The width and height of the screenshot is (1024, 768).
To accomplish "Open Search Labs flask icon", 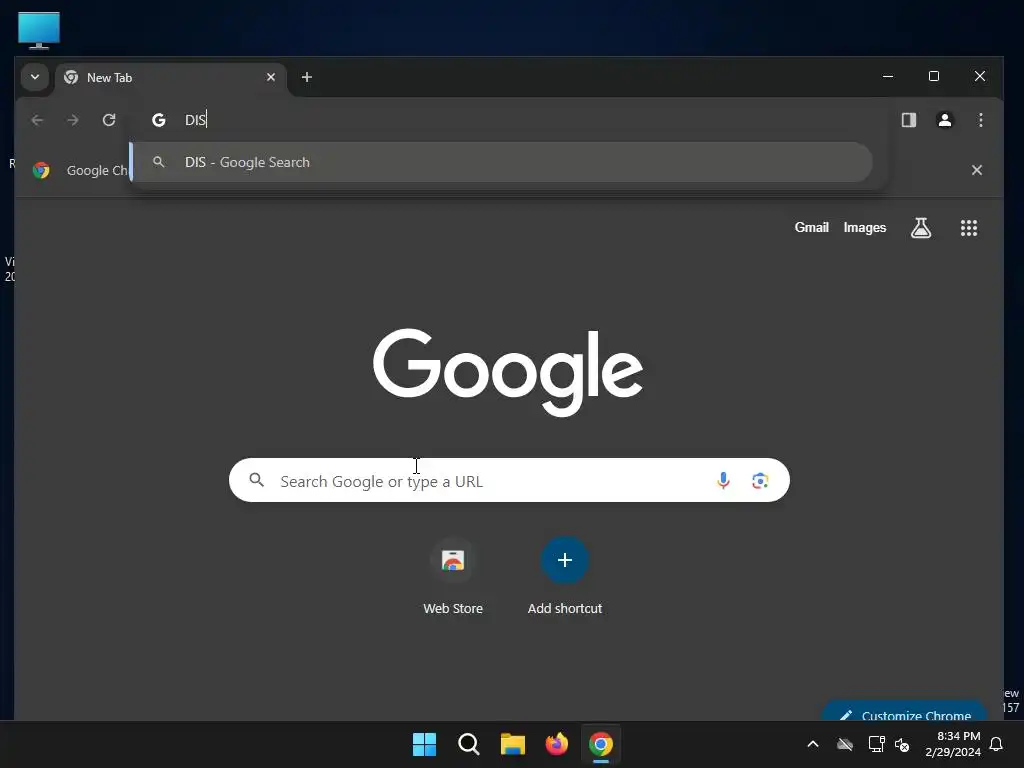I will (x=921, y=228).
